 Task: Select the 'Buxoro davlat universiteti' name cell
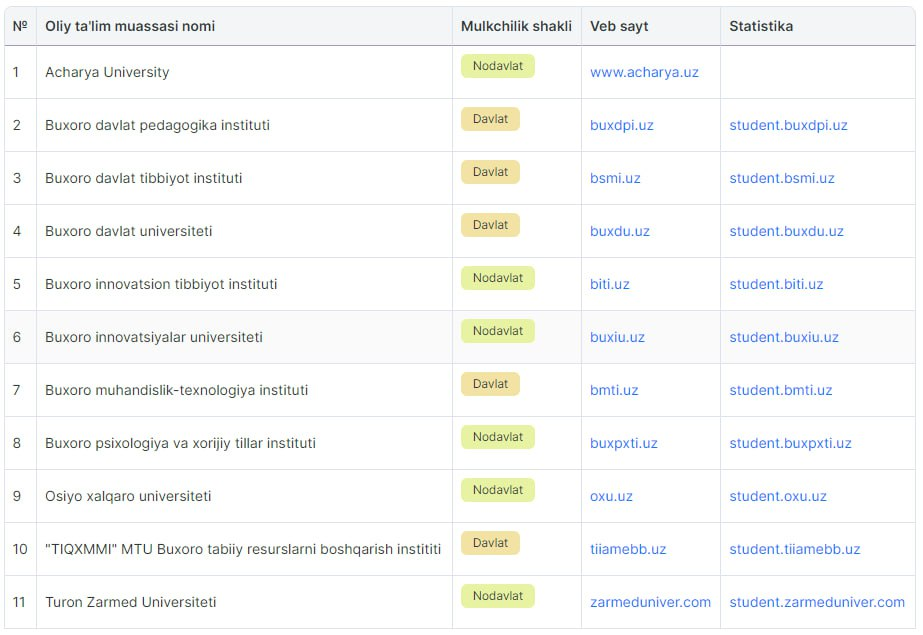click(244, 231)
